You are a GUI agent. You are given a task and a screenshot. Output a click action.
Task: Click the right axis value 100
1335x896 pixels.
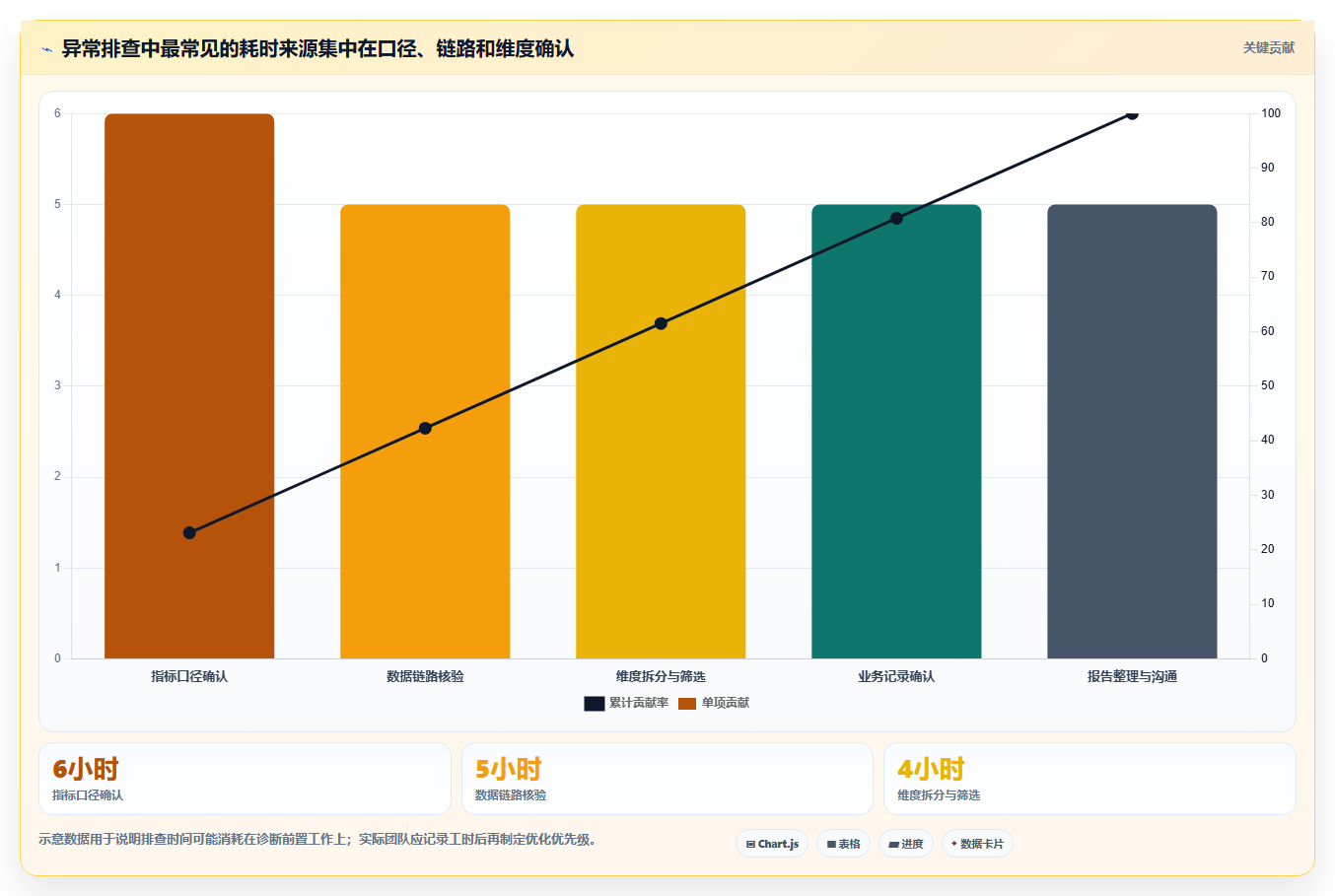coord(1271,113)
